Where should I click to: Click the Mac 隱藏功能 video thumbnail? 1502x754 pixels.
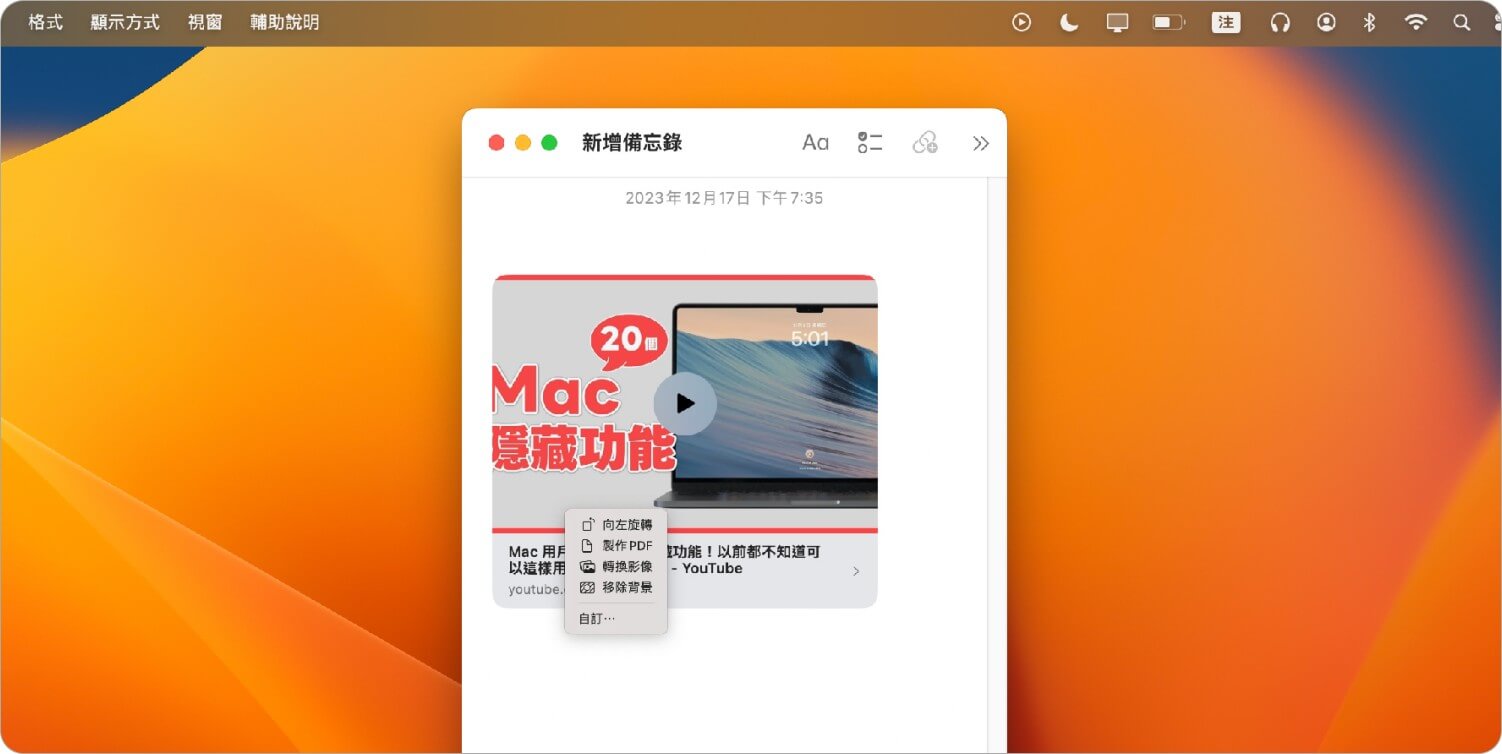tap(685, 402)
